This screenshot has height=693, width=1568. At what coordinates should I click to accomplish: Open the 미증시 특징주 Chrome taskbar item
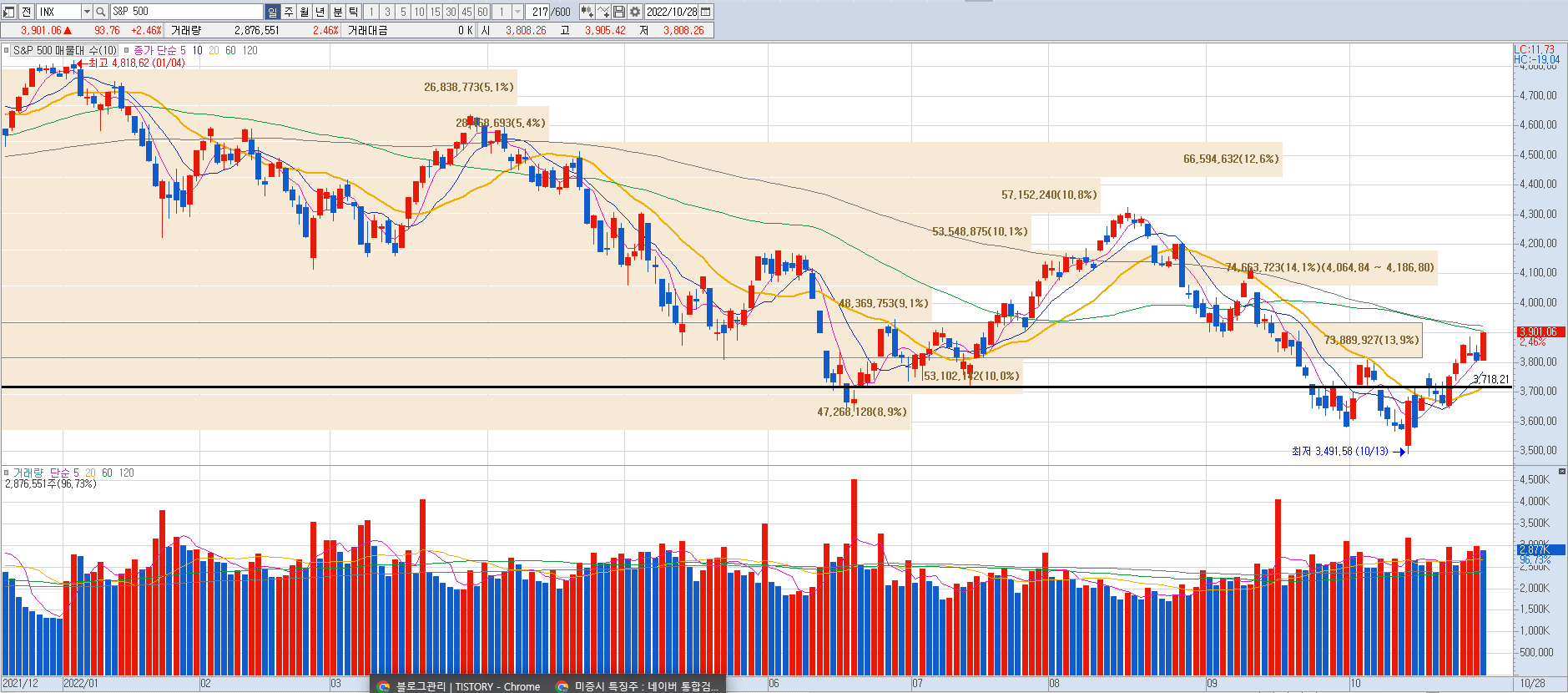tap(638, 685)
